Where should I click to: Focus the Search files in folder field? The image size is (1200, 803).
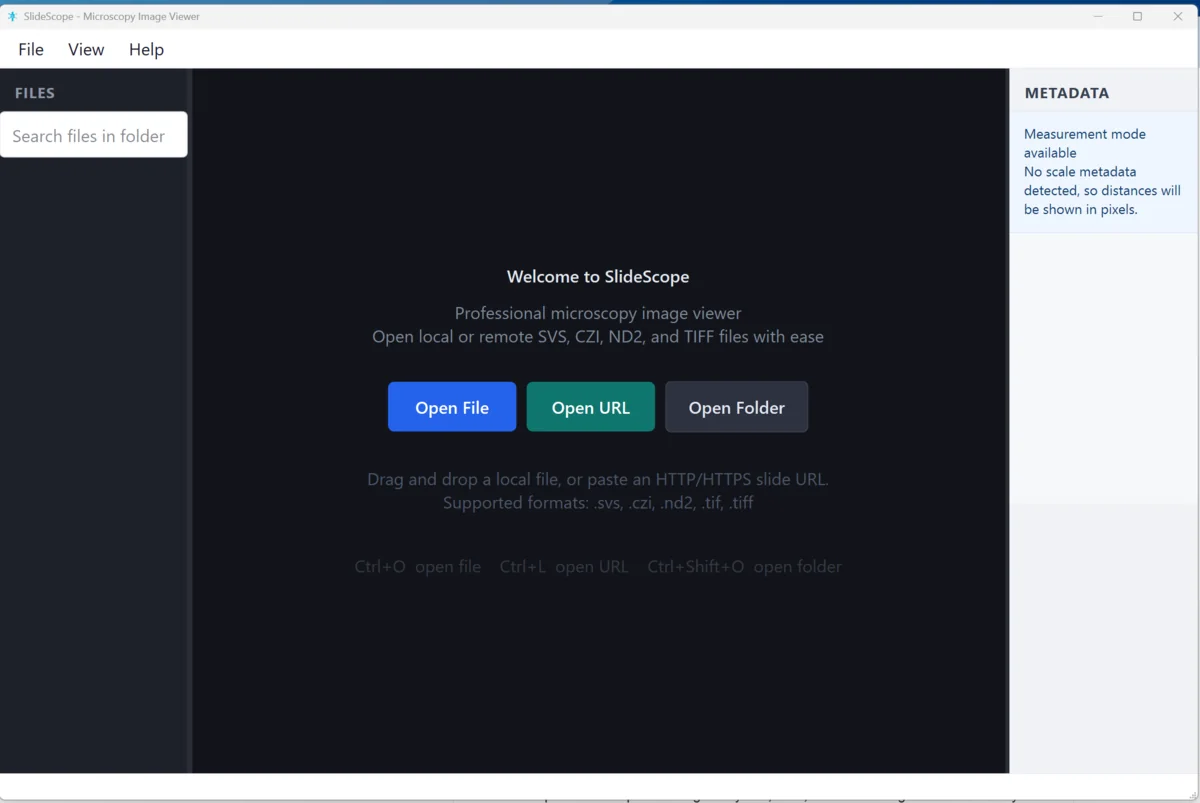[94, 135]
